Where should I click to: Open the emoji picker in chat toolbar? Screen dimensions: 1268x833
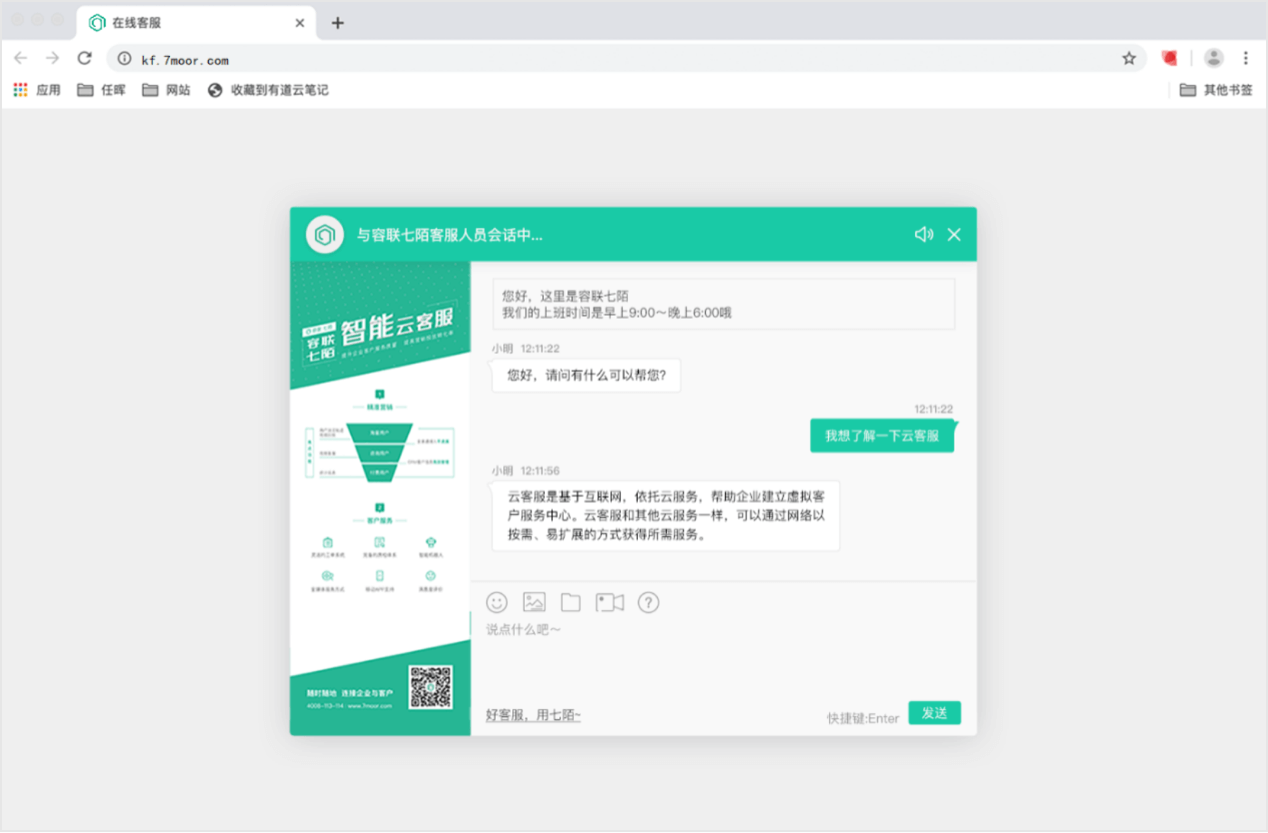[x=497, y=602]
